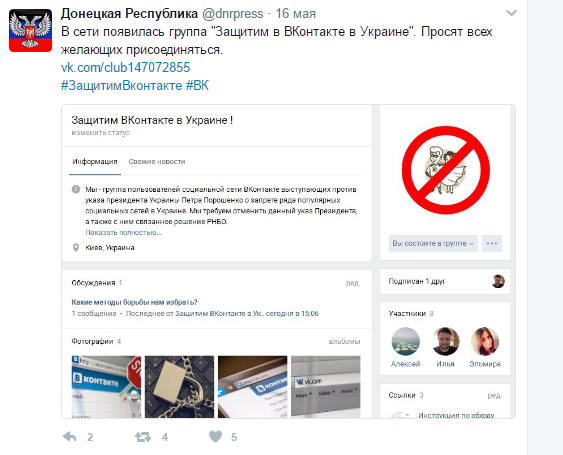
Task: Expand the tweet options chevron
Action: click(511, 13)
